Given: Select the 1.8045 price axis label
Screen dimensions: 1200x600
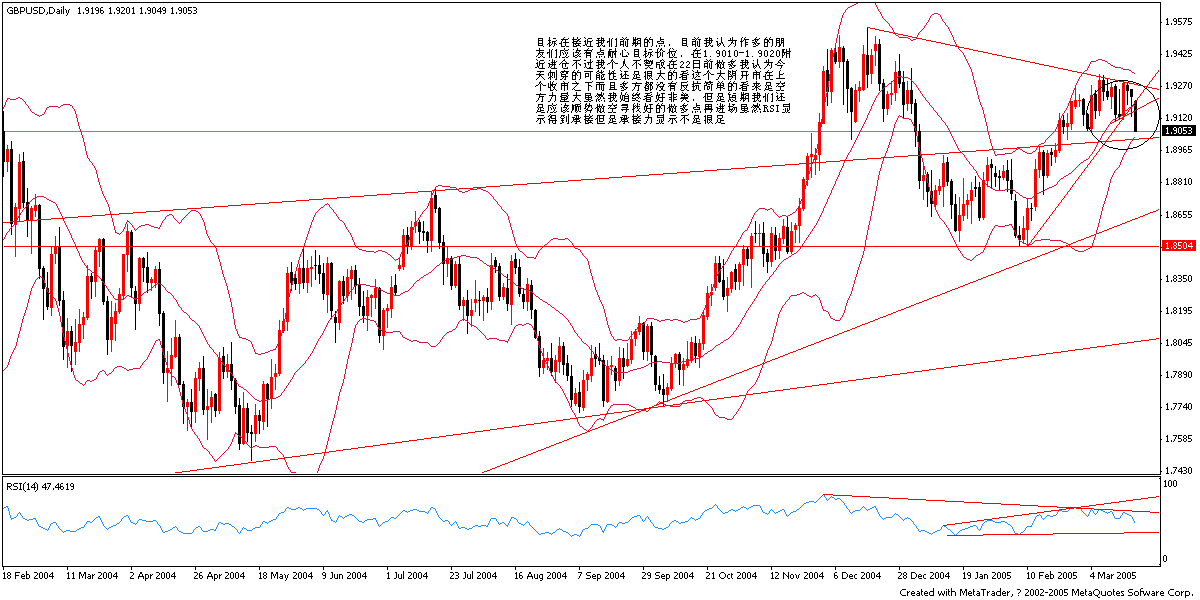Looking at the screenshot, I should pyautogui.click(x=1180, y=342).
